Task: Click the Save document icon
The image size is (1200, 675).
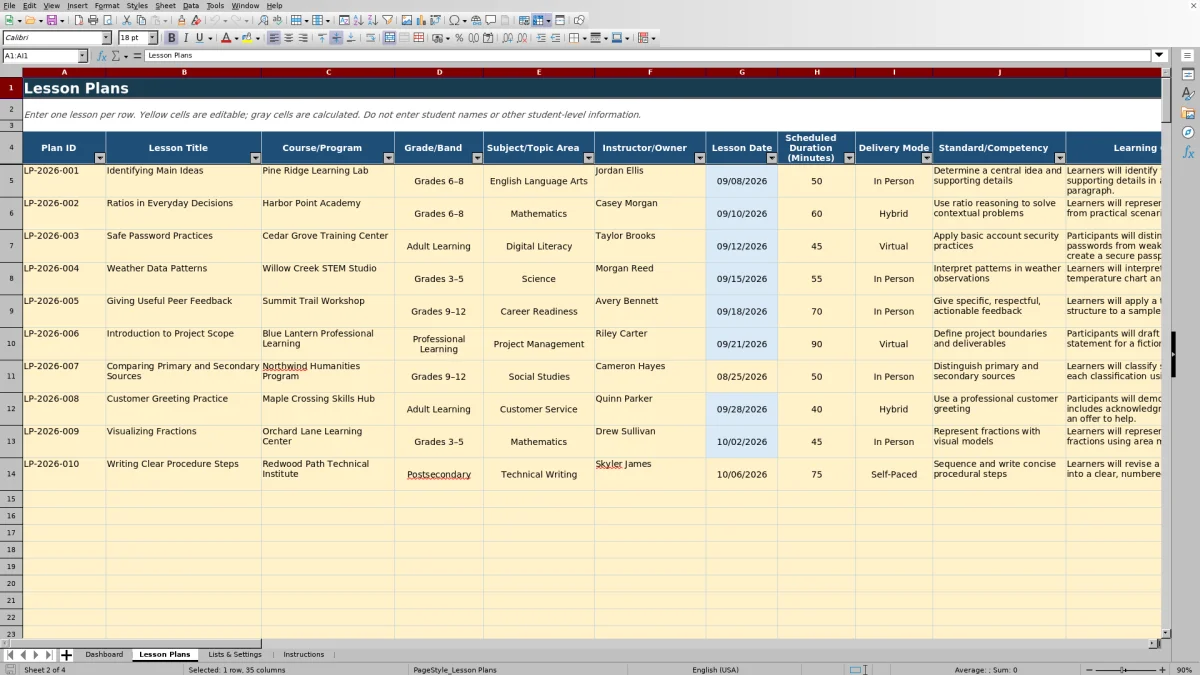Action: coord(51,20)
